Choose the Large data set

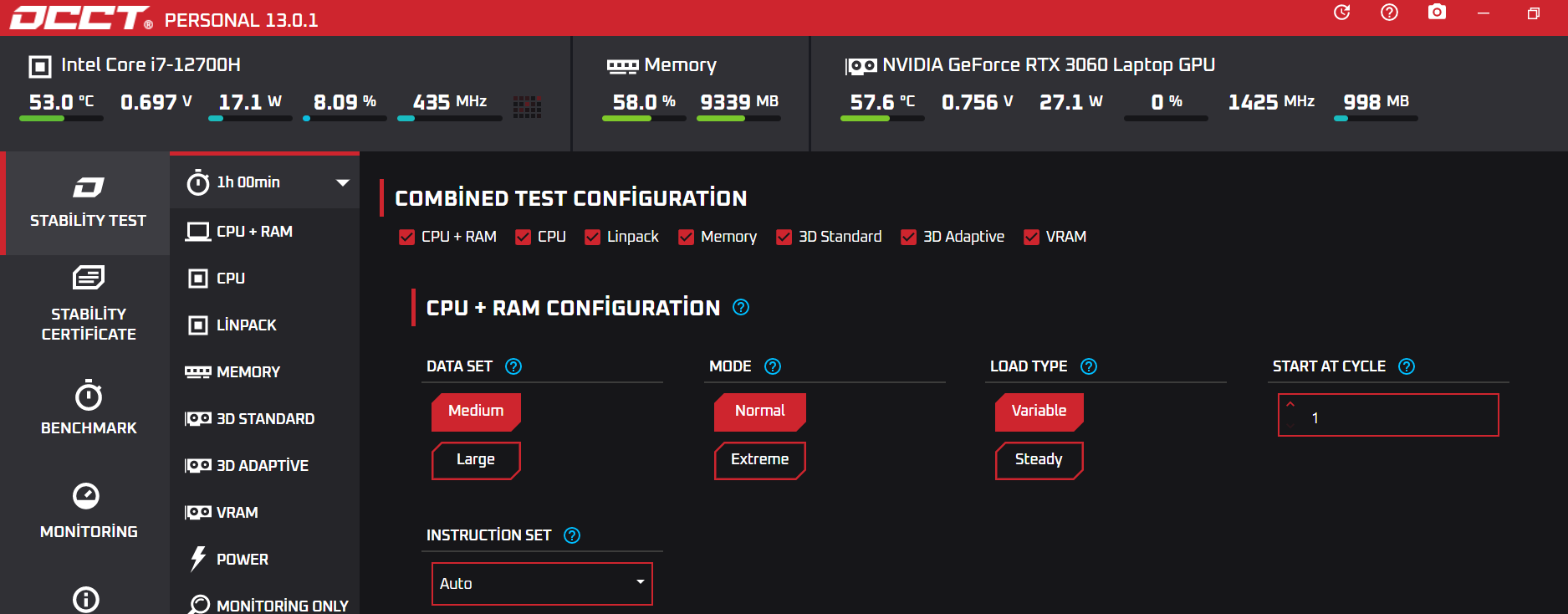click(476, 460)
